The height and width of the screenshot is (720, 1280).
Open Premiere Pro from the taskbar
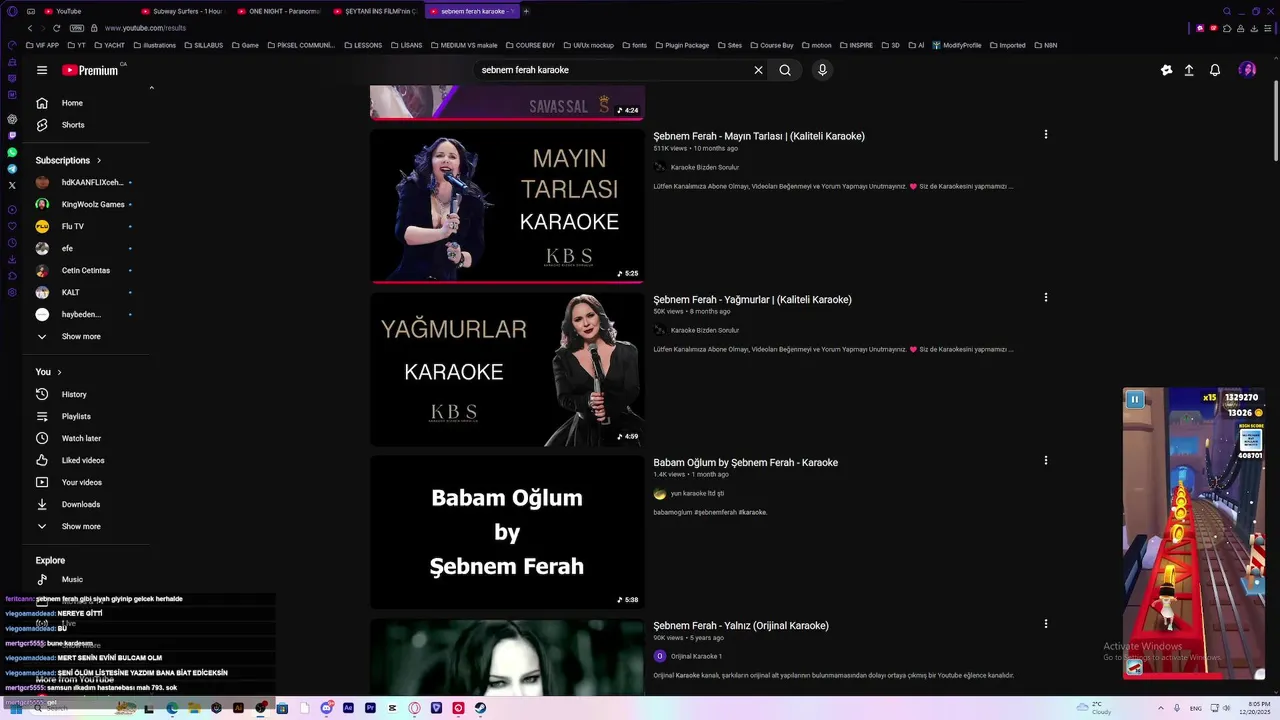[370, 708]
